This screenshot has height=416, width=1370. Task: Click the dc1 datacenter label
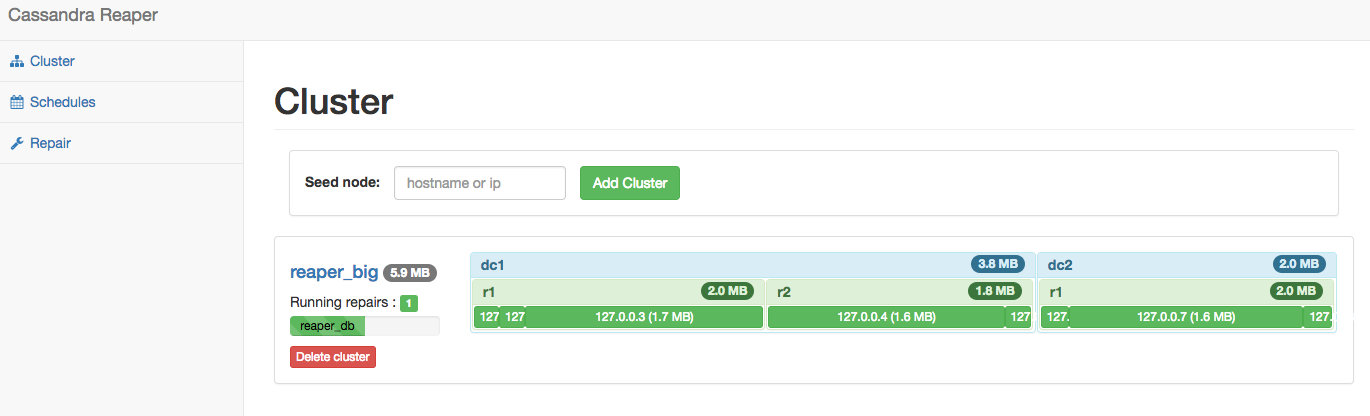pyautogui.click(x=493, y=265)
